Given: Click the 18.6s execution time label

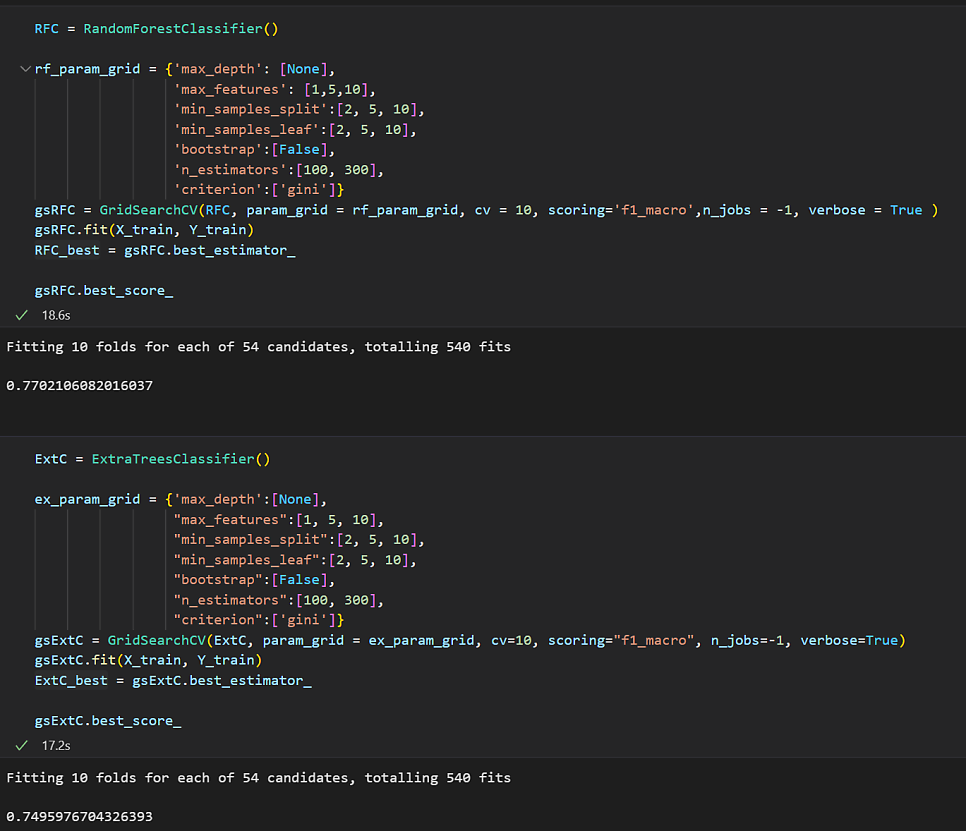Looking at the screenshot, I should pyautogui.click(x=56, y=315).
